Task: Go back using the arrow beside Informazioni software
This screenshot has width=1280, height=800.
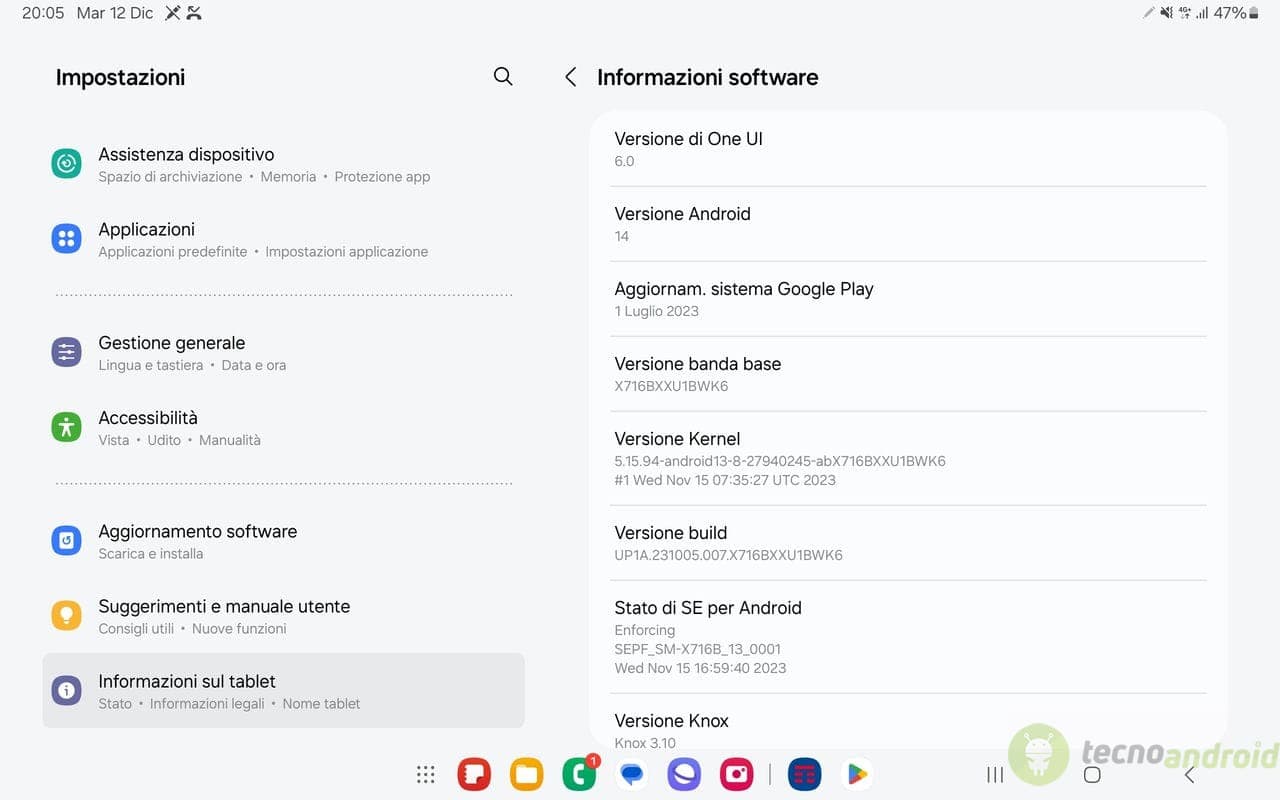Action: [570, 77]
